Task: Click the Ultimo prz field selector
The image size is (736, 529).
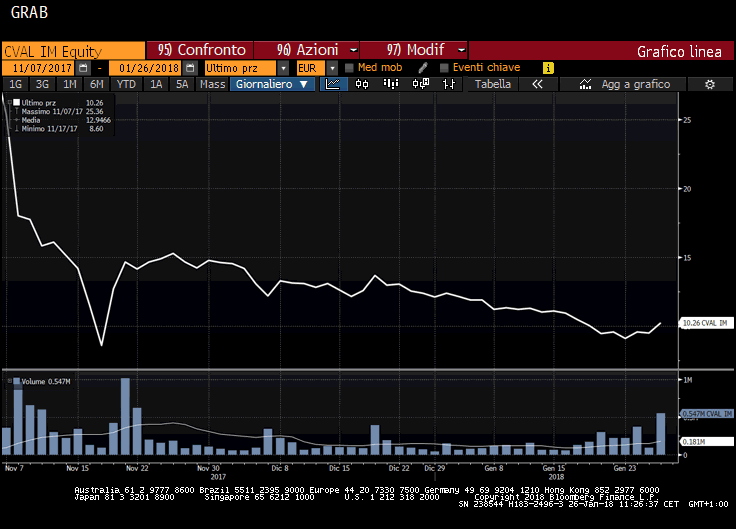Action: [x=241, y=68]
